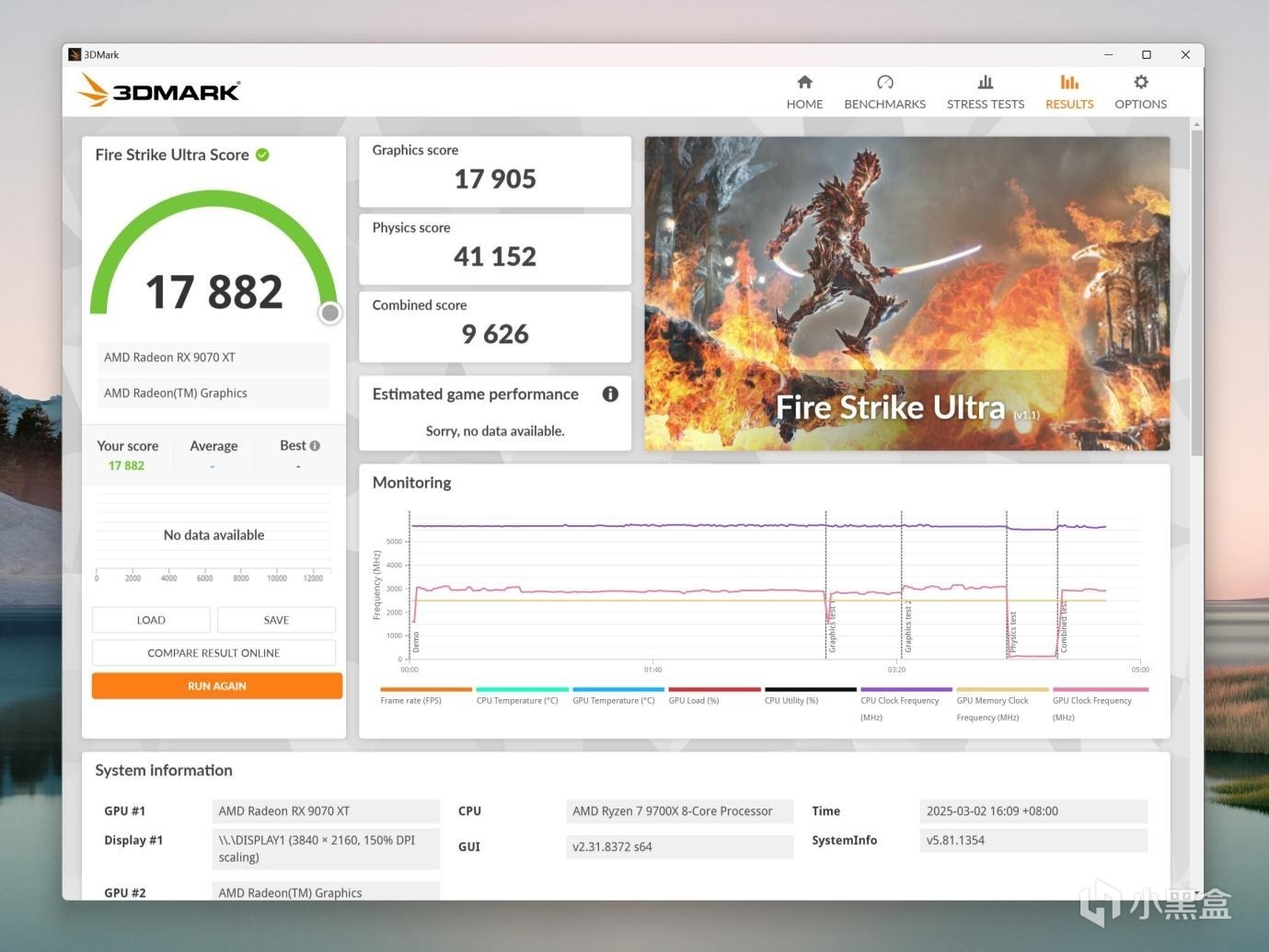This screenshot has height=952, width=1269.
Task: Click the SAVE button
Action: (x=276, y=620)
